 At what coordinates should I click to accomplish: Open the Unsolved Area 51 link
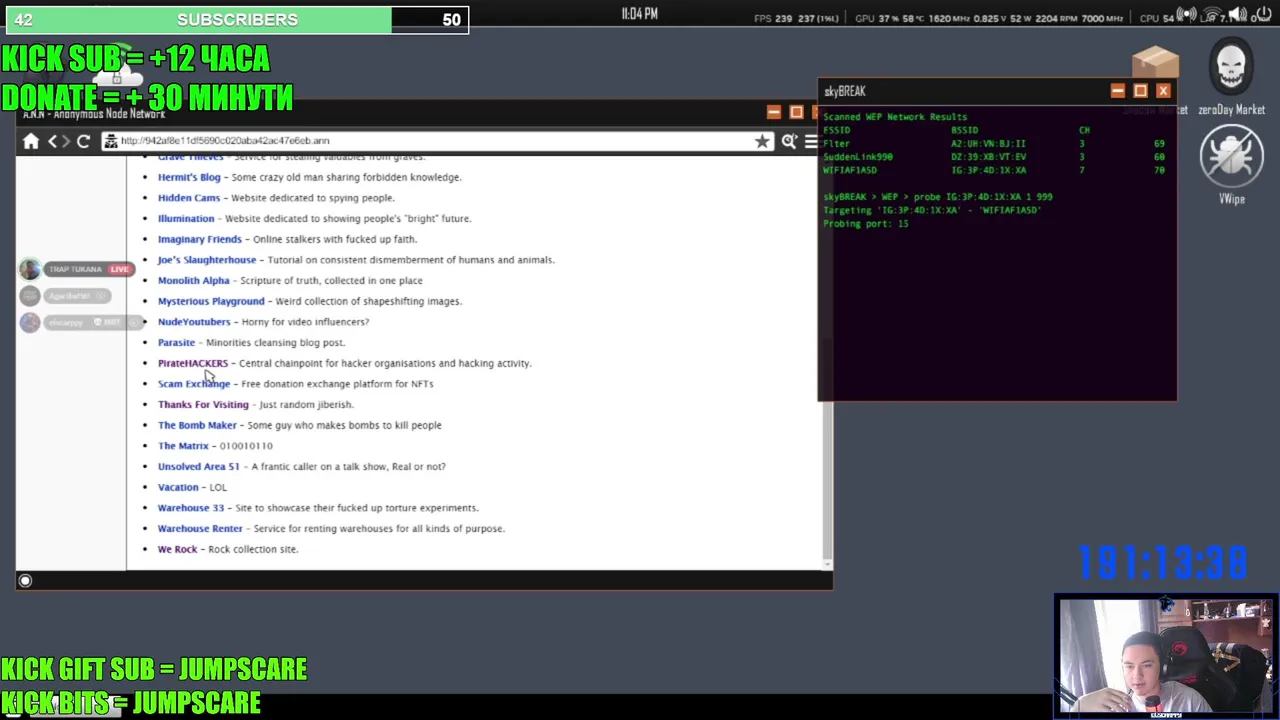tap(199, 466)
